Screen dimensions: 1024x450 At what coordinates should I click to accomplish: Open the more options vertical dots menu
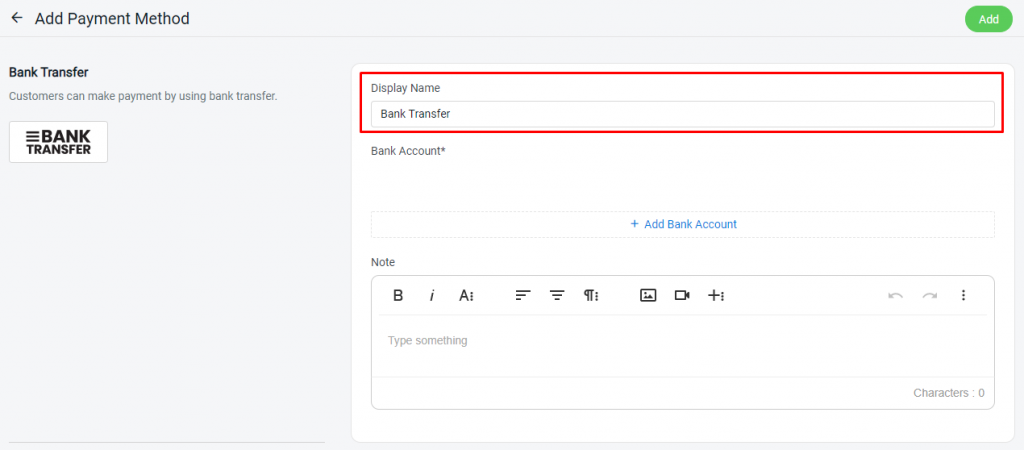click(963, 296)
